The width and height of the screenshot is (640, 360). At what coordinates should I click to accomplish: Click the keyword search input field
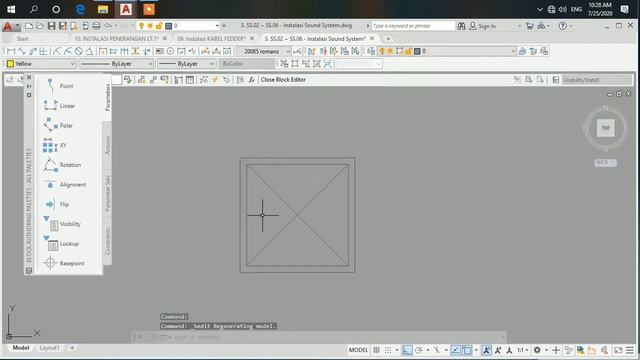point(413,26)
